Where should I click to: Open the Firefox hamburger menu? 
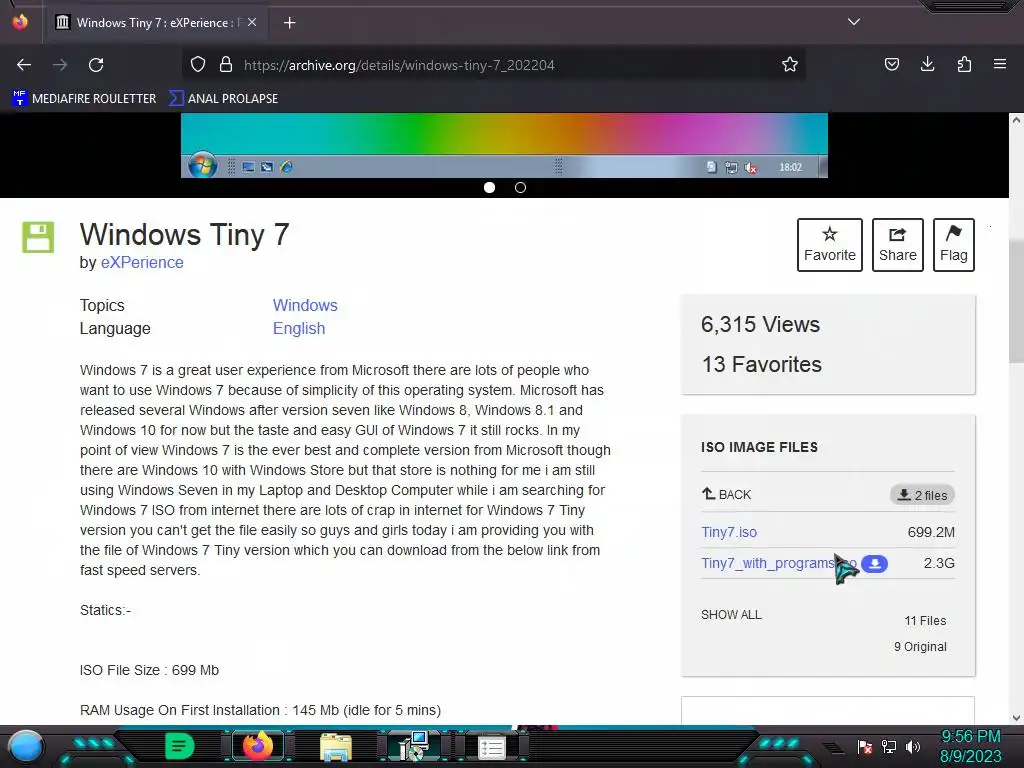click(x=1000, y=65)
